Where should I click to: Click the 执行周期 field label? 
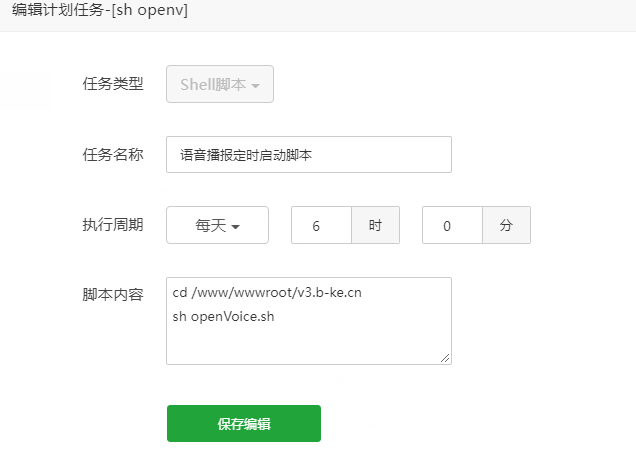coord(113,224)
